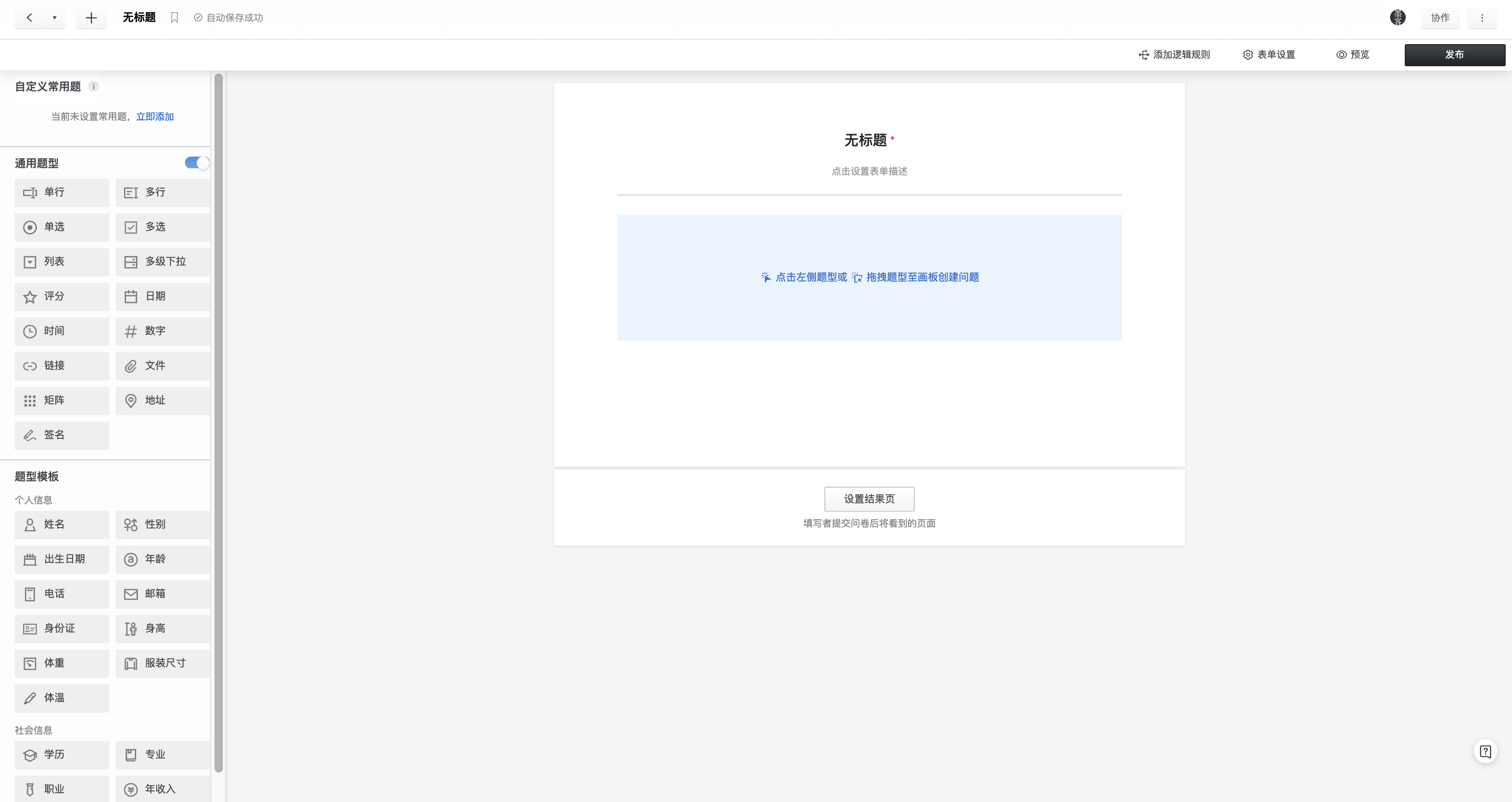Open the user avatar in top bar
1512x802 pixels.
coord(1397,17)
